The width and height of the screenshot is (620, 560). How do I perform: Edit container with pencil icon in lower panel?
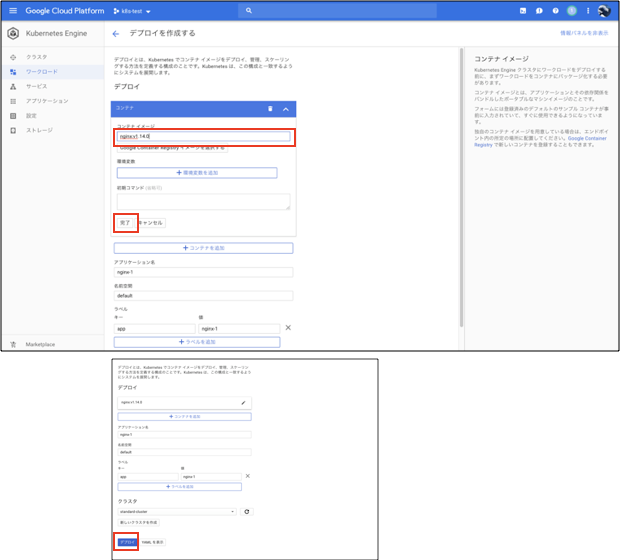243,403
